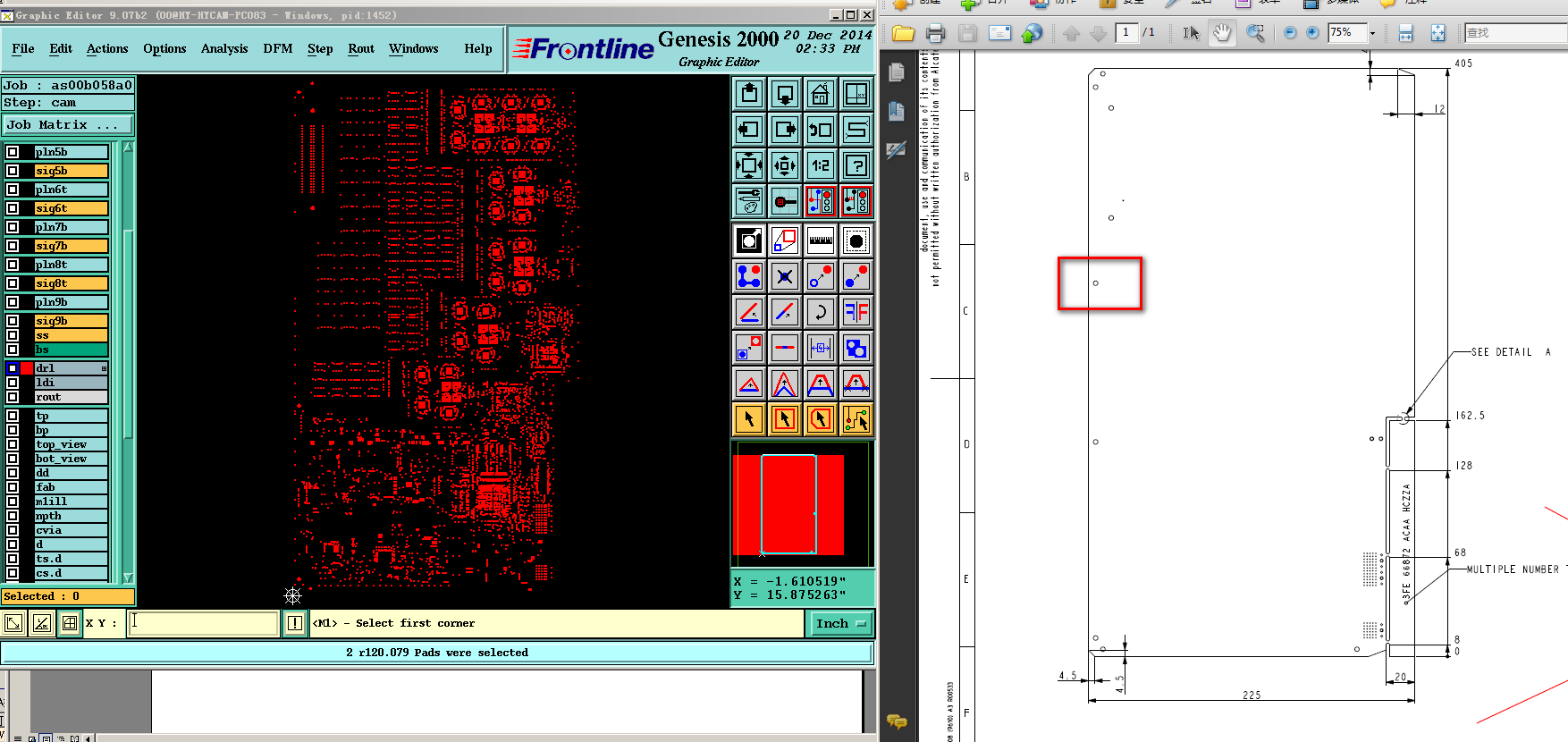The image size is (1568, 742).
Task: Click the 1:2 zoom scale icon
Action: coord(821,165)
